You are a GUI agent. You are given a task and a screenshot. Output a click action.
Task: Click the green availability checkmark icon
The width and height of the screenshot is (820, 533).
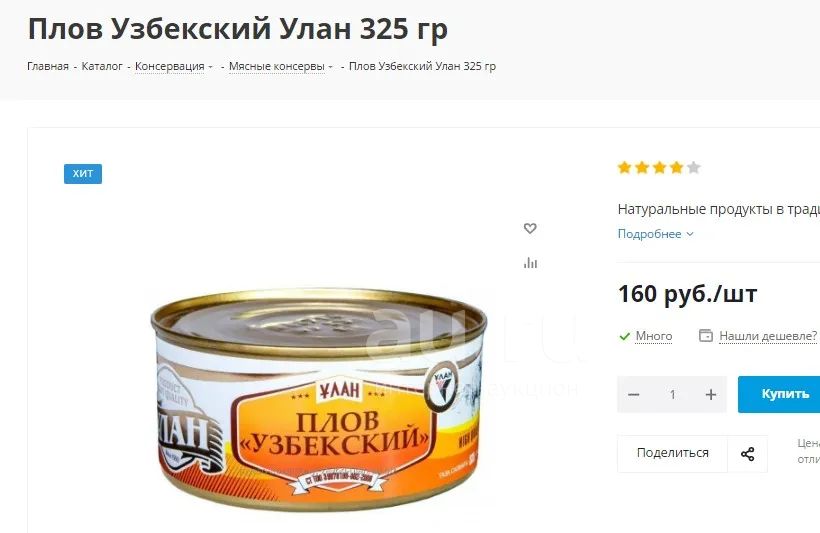click(x=624, y=336)
